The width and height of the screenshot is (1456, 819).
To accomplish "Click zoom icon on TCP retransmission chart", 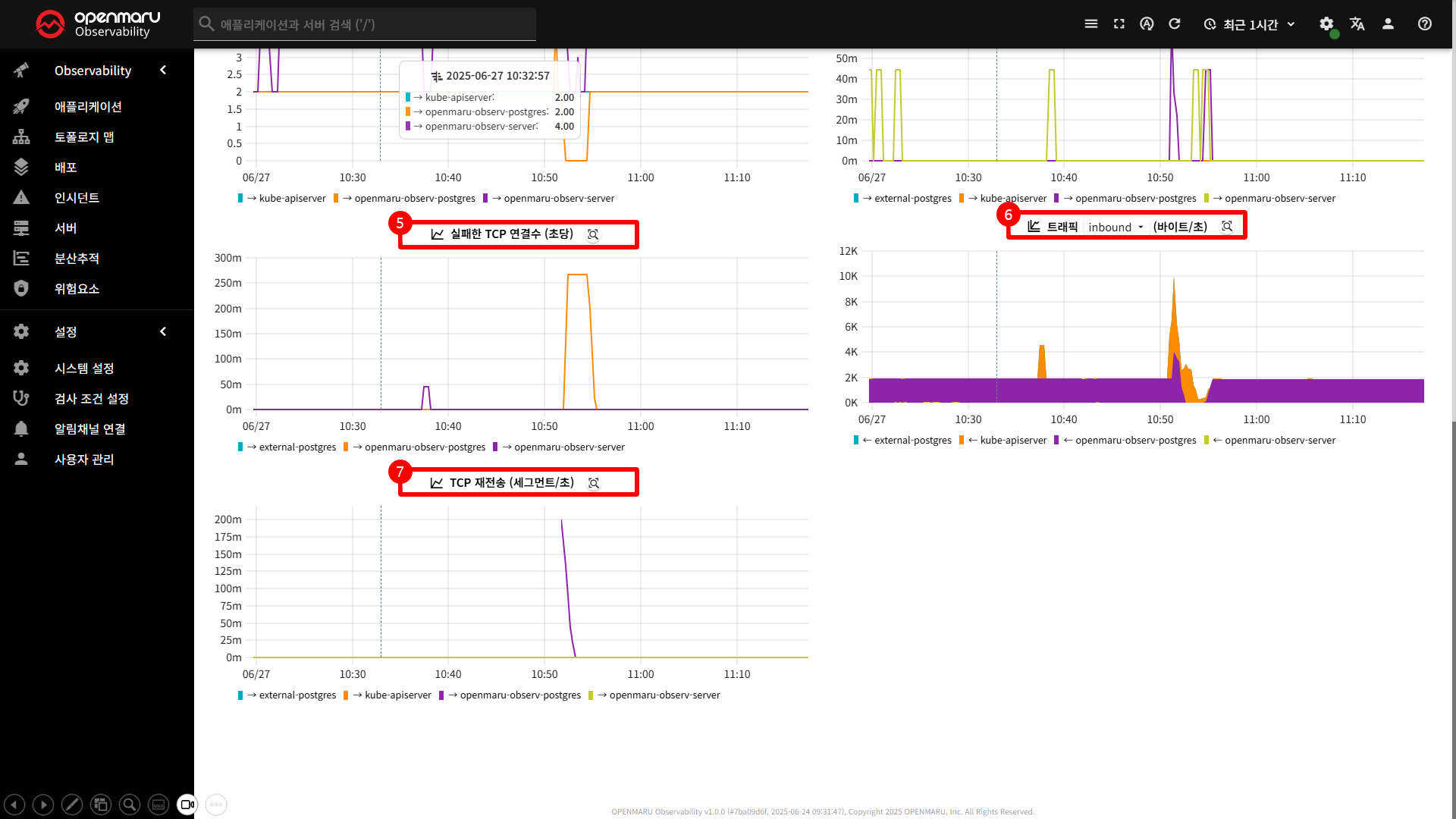I will pyautogui.click(x=594, y=483).
